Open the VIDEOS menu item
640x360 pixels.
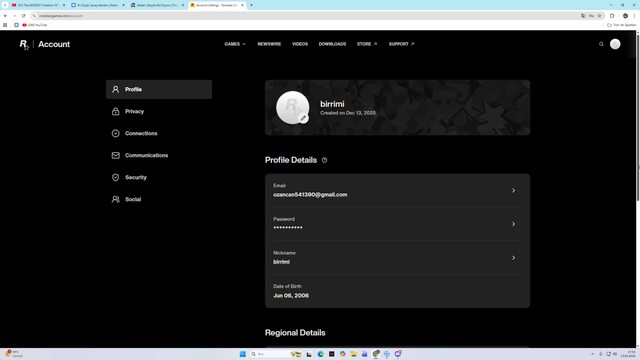[300, 44]
